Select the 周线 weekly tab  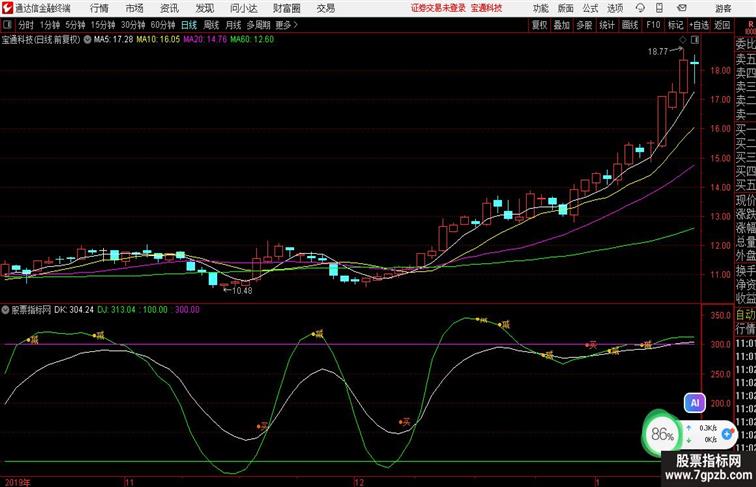[x=211, y=25]
